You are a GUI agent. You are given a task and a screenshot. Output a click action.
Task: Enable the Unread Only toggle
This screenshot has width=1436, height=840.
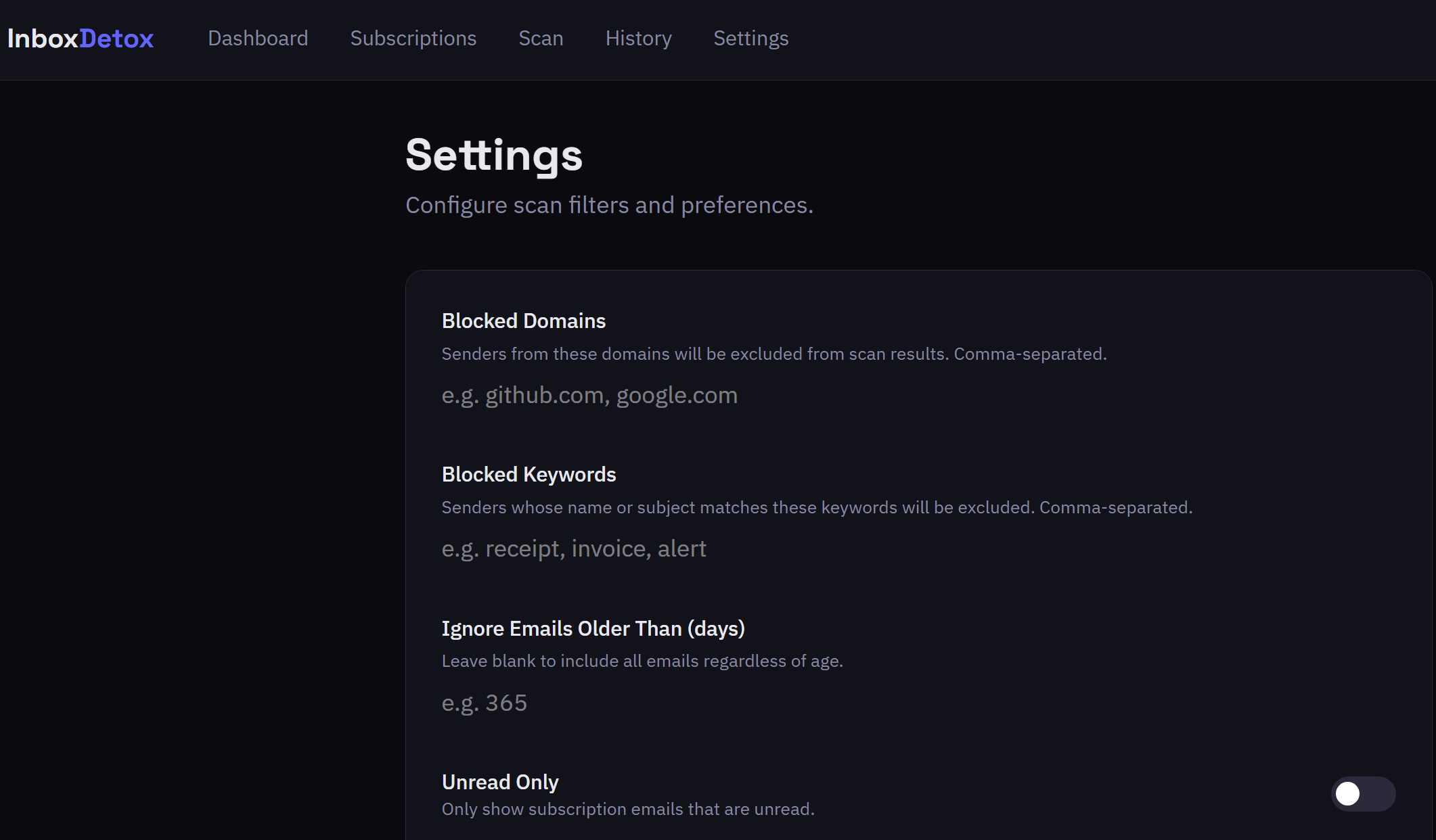[x=1362, y=793]
